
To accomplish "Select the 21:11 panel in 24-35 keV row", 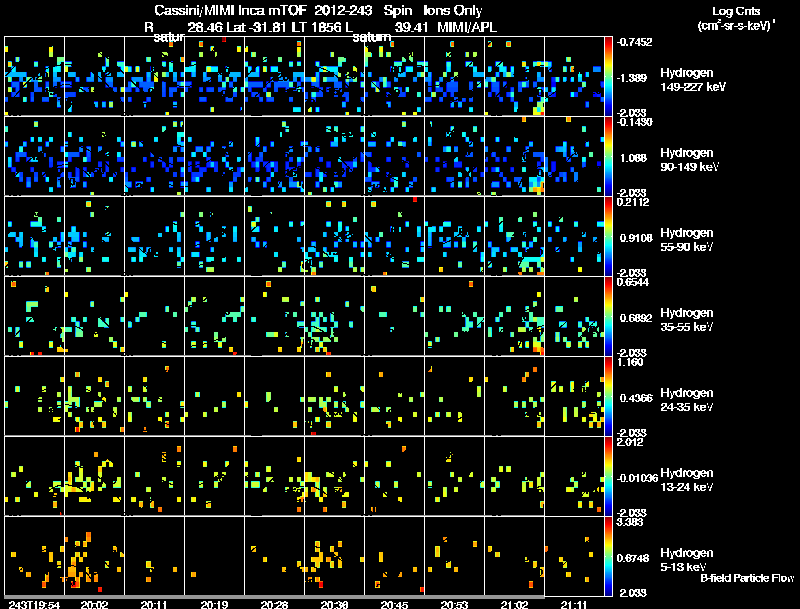I will (574, 396).
